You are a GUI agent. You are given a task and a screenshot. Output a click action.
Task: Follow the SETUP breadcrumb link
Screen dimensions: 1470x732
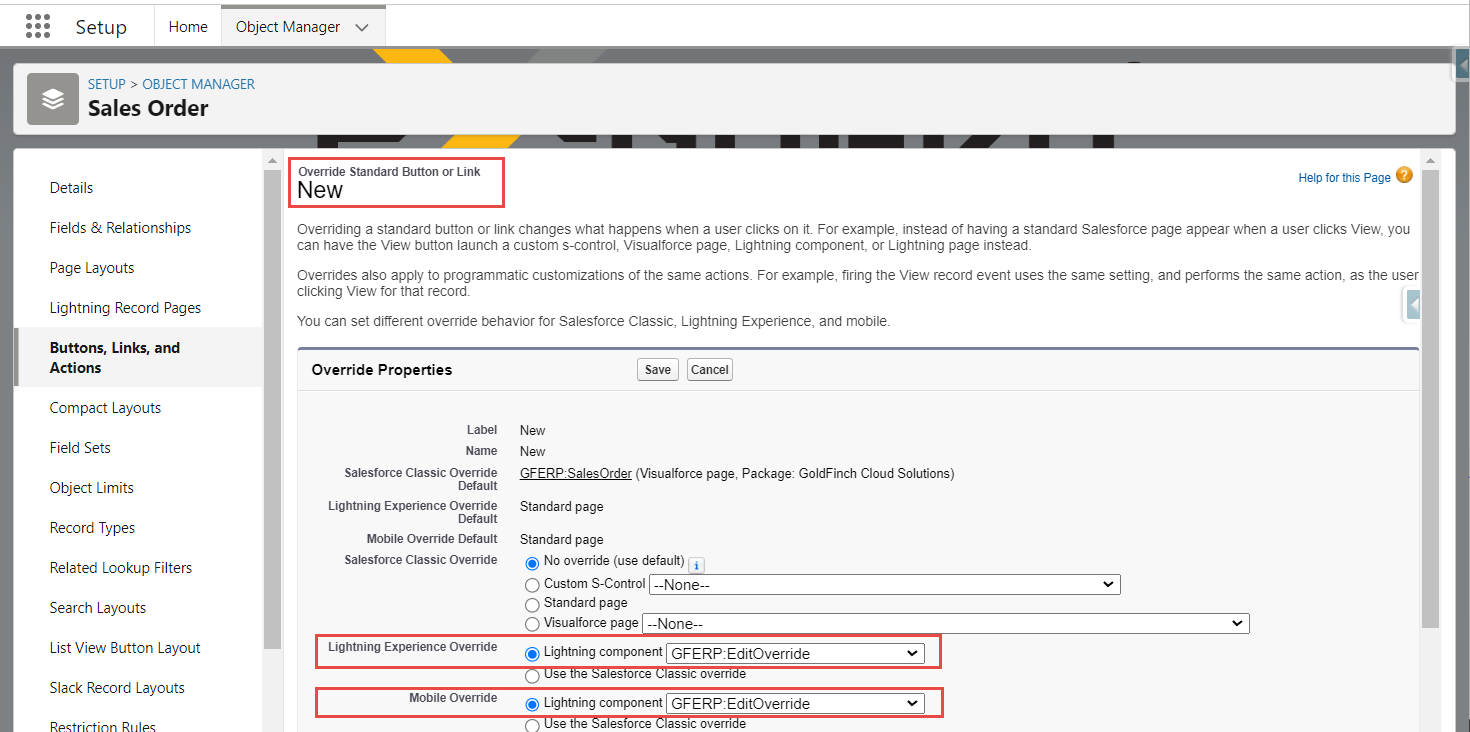tap(107, 84)
